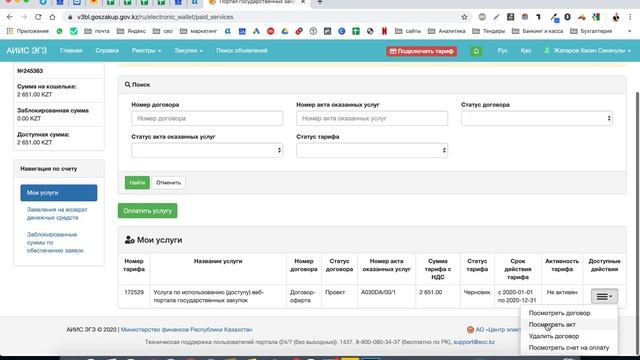This screenshot has width=640, height=360.
Task: Open the Google Drive bookmark icon
Action: point(284,31)
